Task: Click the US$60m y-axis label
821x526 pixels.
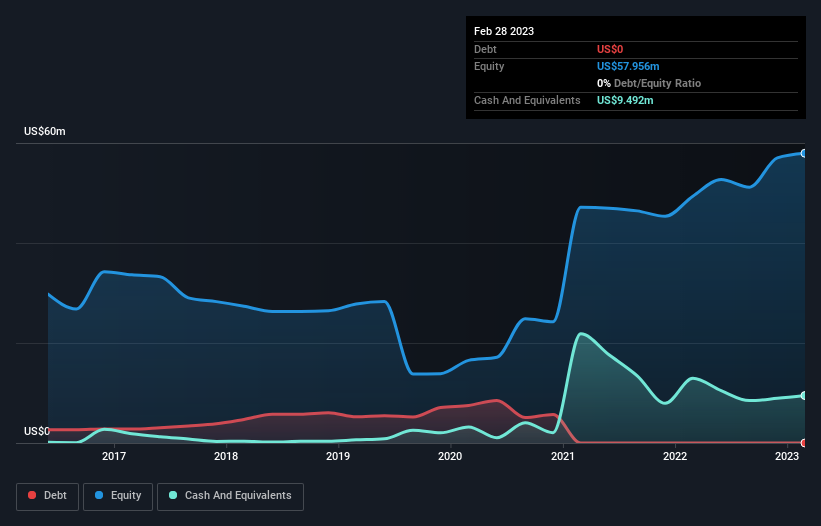Action: pos(45,131)
